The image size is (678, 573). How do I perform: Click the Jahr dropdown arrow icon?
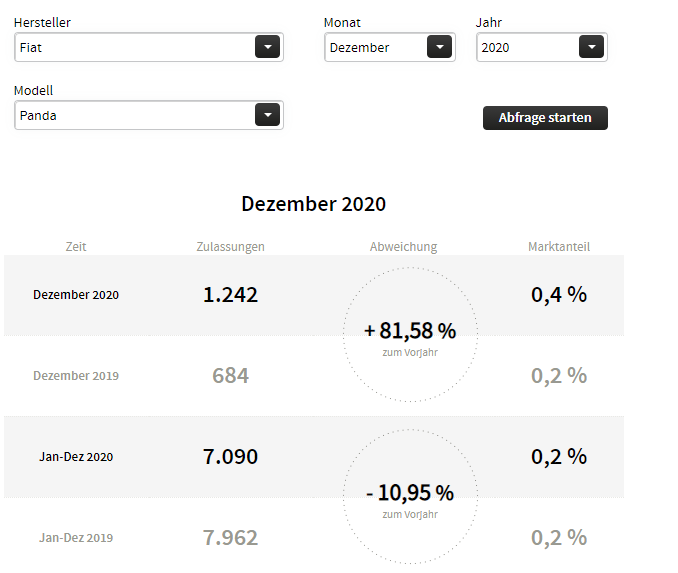(x=591, y=47)
